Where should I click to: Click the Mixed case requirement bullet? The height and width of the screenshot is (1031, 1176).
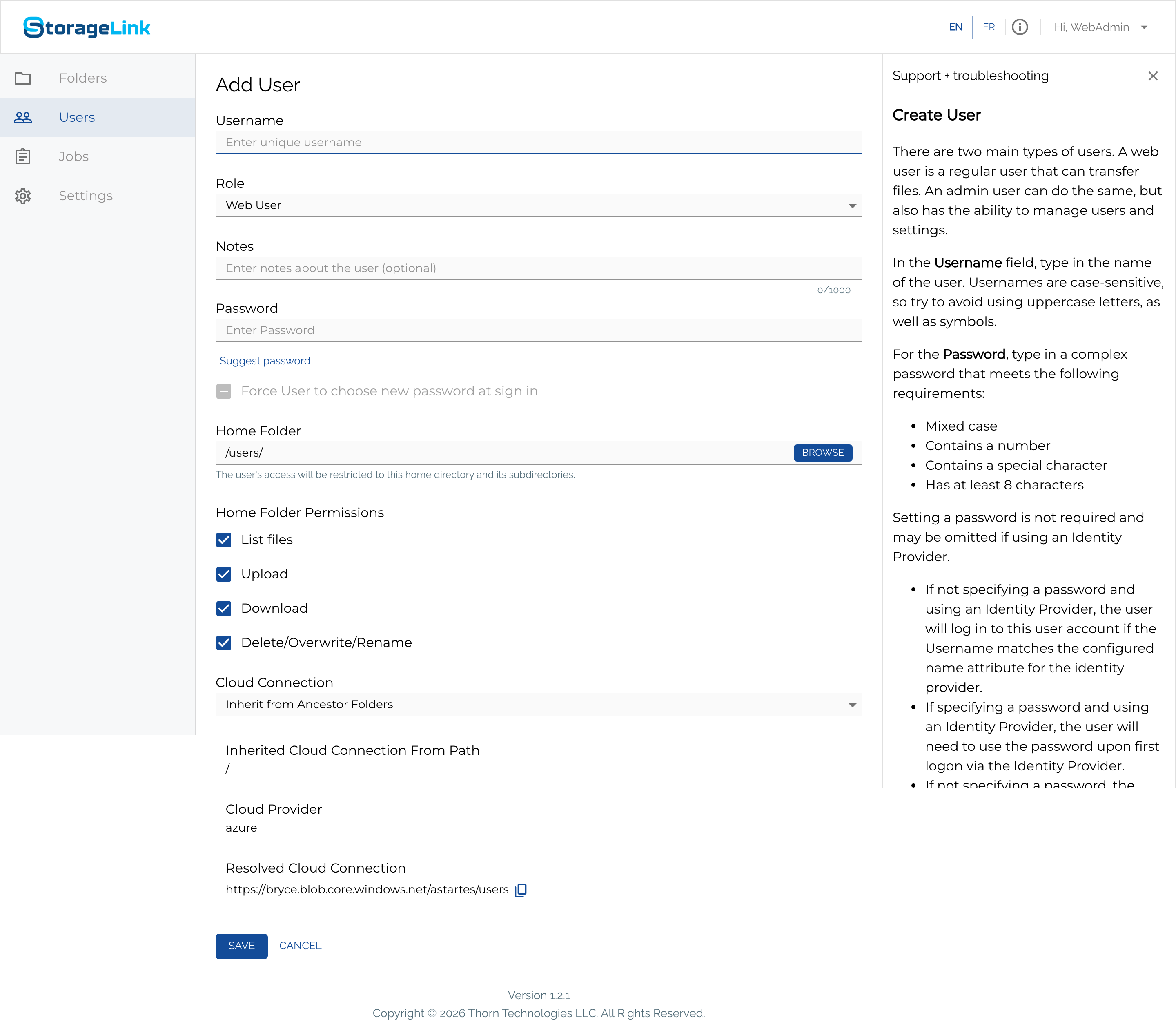pyautogui.click(x=961, y=426)
